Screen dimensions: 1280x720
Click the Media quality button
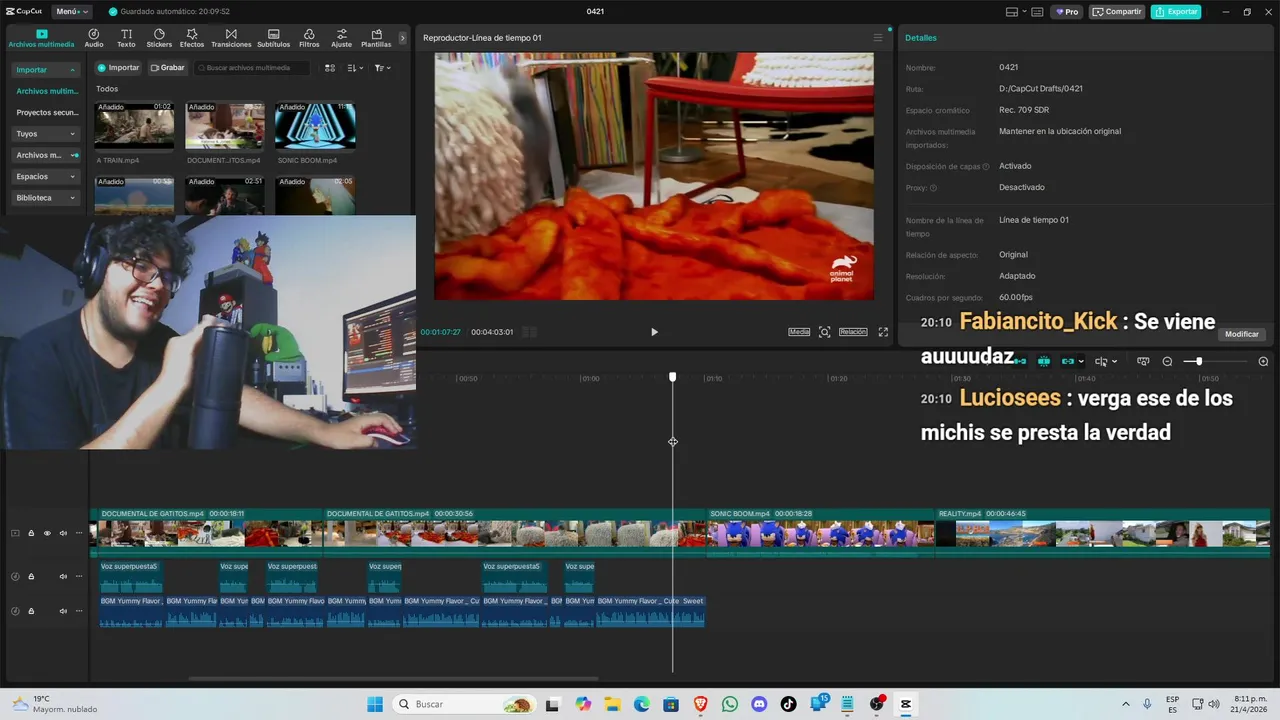[x=799, y=332]
